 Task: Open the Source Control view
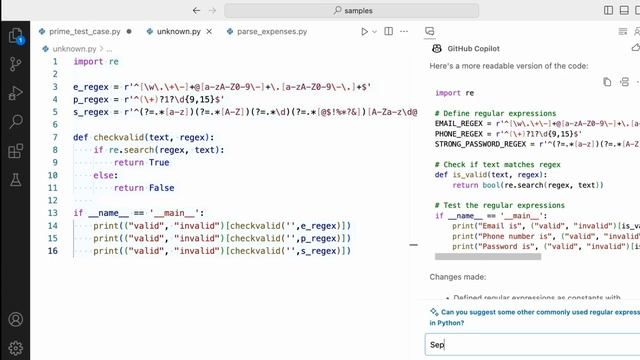click(16, 64)
